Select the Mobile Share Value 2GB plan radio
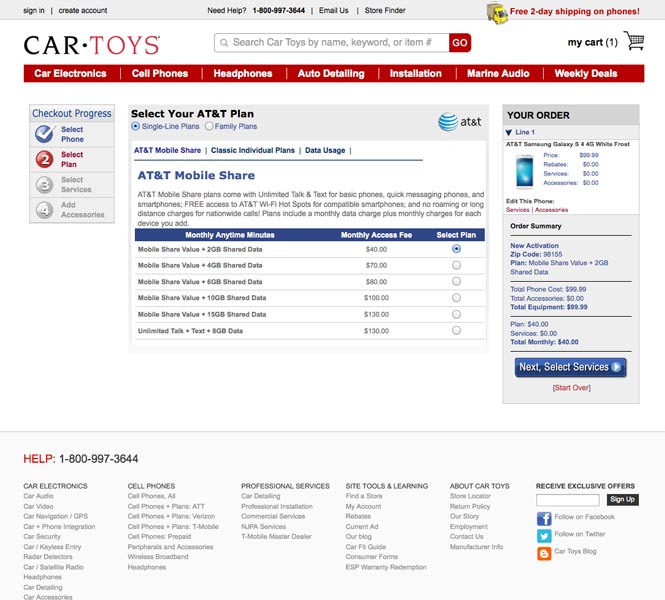The image size is (665, 600). [x=456, y=249]
